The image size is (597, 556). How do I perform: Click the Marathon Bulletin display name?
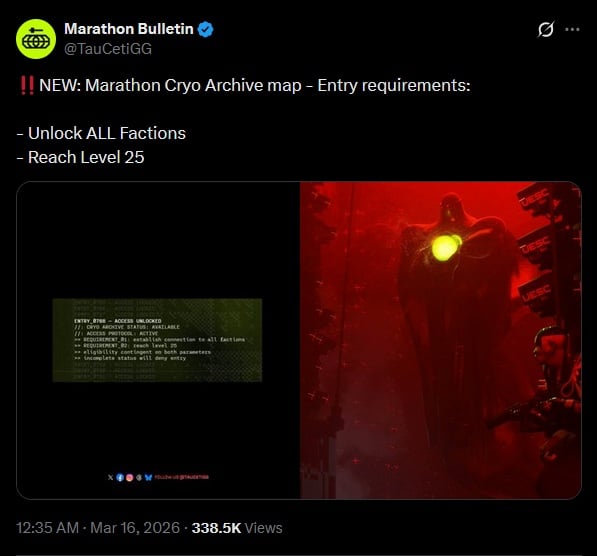[129, 29]
